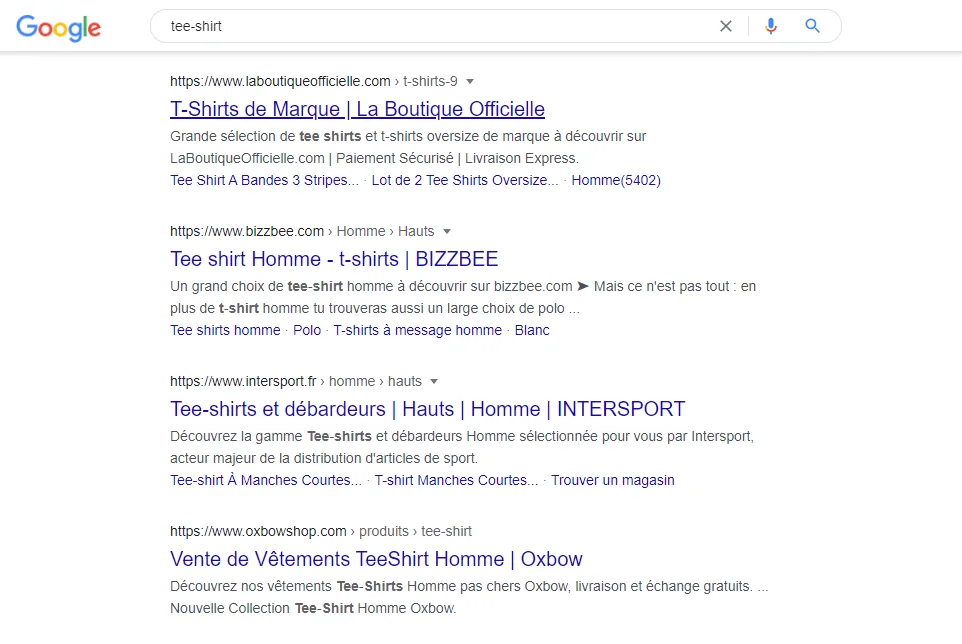The height and width of the screenshot is (644, 962).
Task: Follow Lot de 2 Tee Shirts Oversize sitelink
Action: (465, 180)
